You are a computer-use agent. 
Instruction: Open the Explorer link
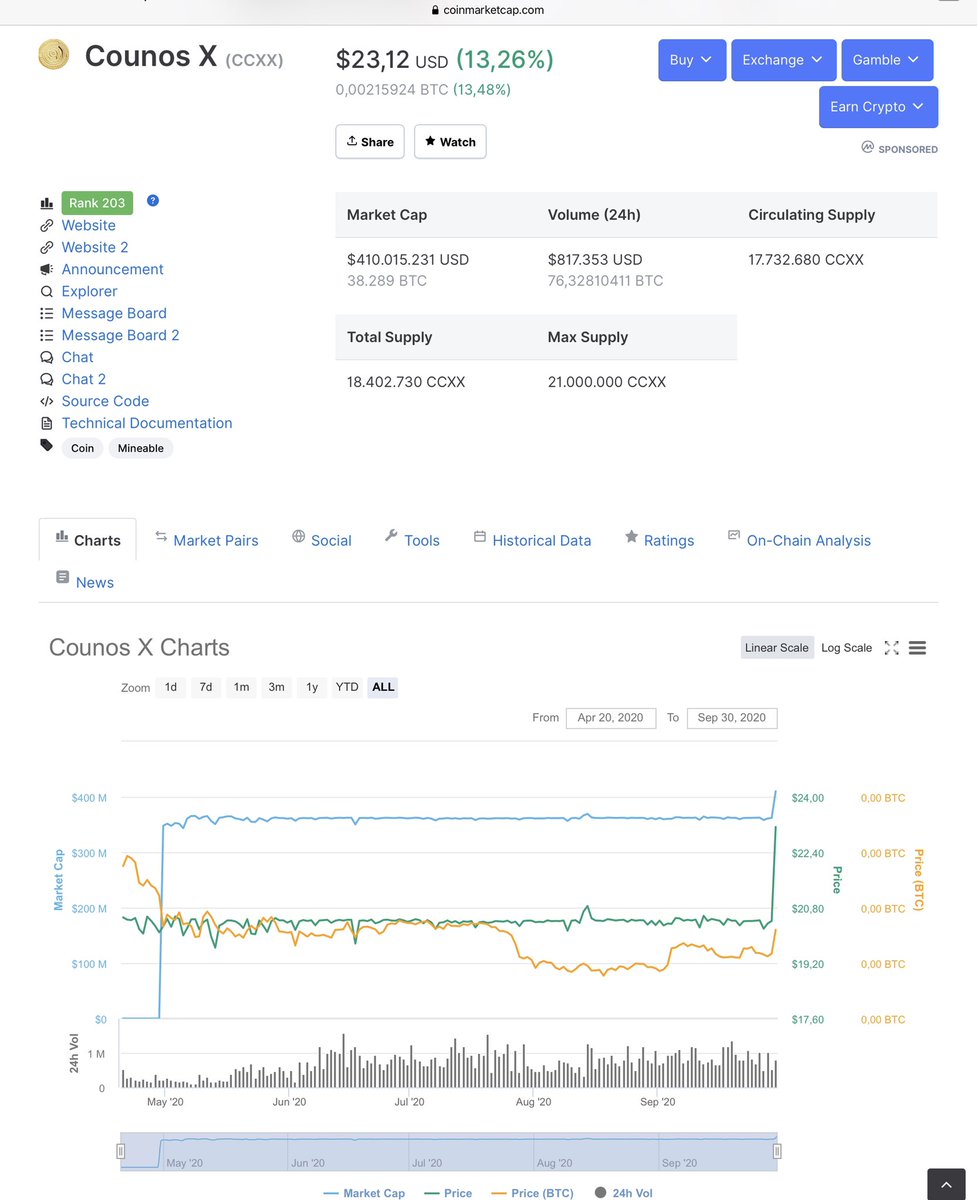pyautogui.click(x=89, y=291)
